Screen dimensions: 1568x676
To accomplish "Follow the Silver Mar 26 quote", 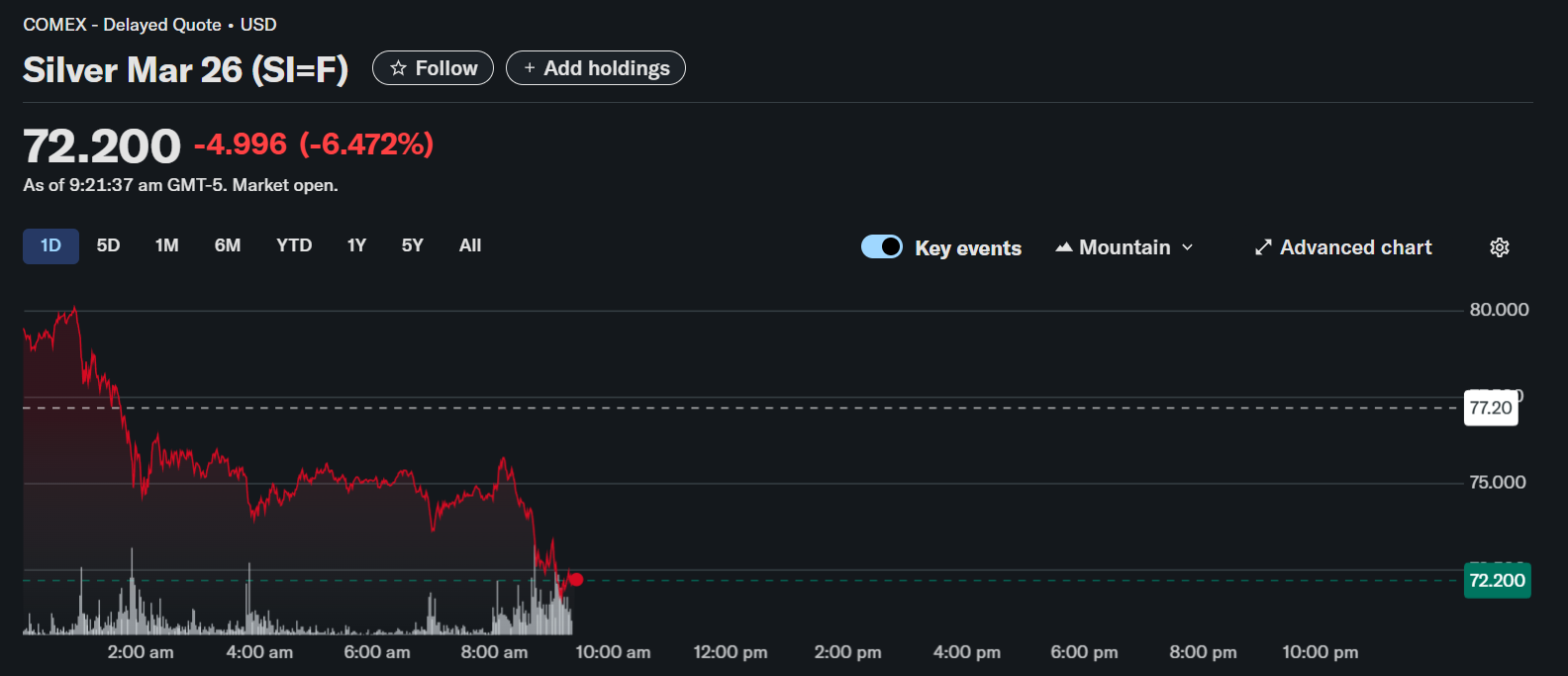I will tap(433, 68).
